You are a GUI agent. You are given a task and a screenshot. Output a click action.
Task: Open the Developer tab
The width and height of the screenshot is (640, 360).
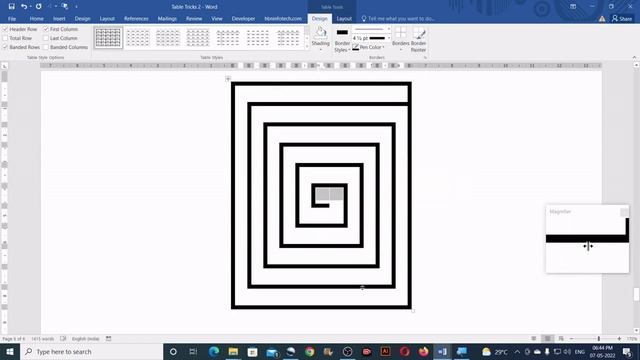point(243,19)
